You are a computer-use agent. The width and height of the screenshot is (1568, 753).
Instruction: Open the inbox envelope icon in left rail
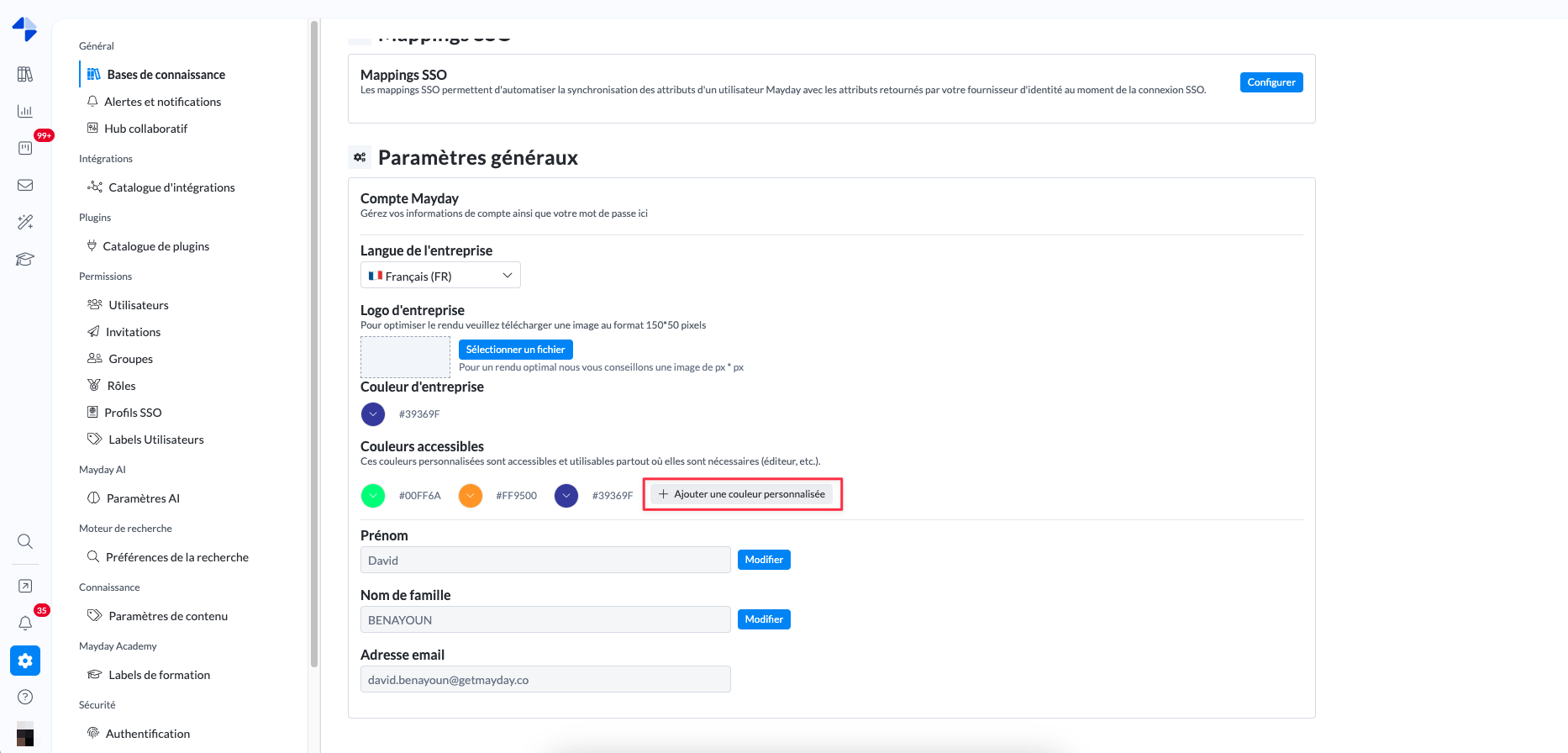[x=25, y=185]
